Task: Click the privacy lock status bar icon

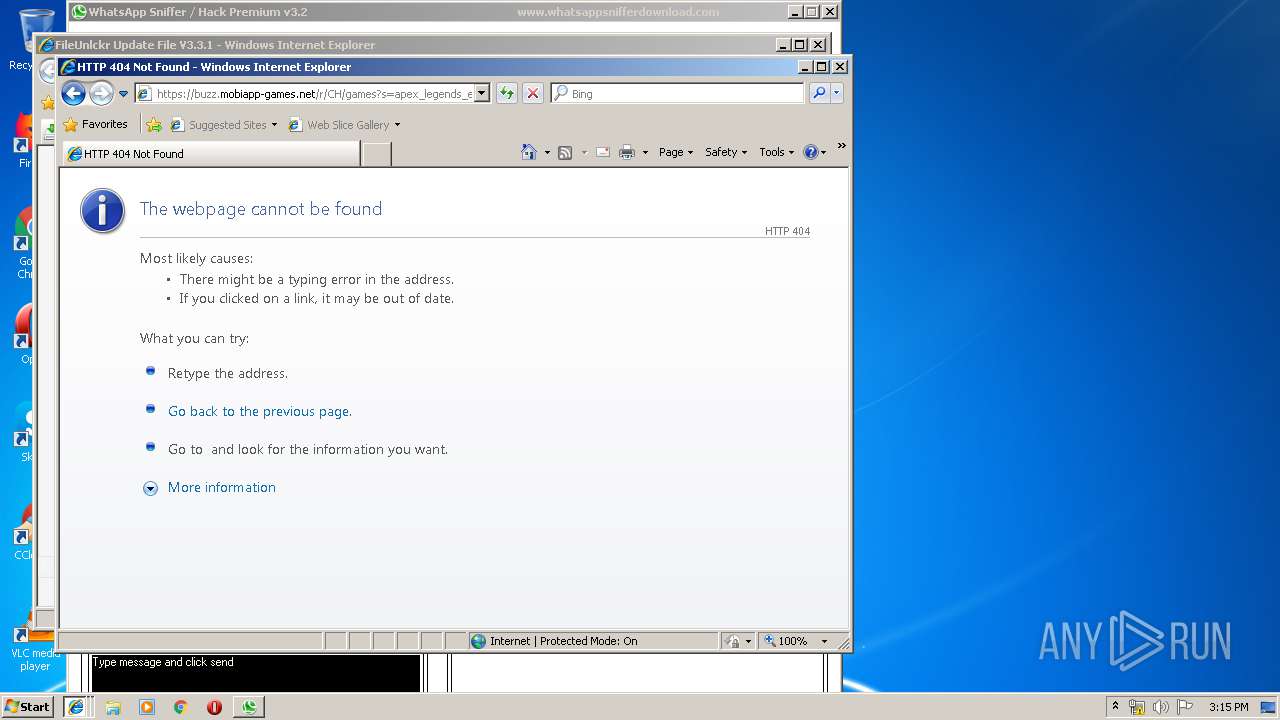Action: [x=733, y=641]
